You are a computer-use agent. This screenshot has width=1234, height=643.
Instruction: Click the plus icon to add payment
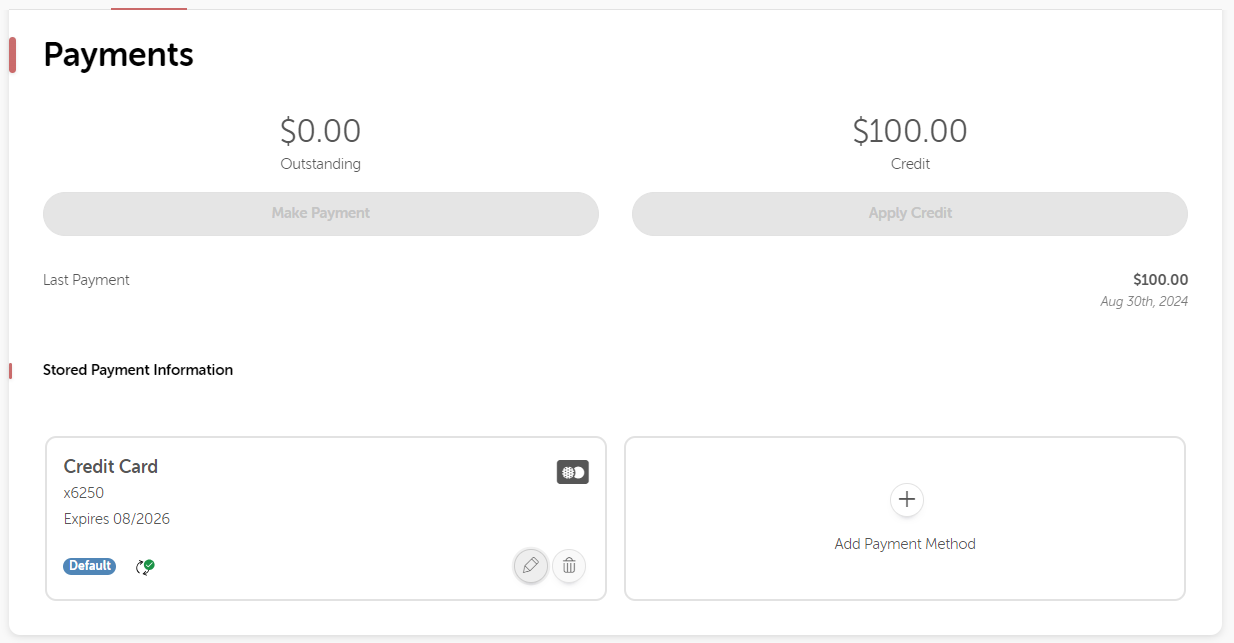point(907,499)
